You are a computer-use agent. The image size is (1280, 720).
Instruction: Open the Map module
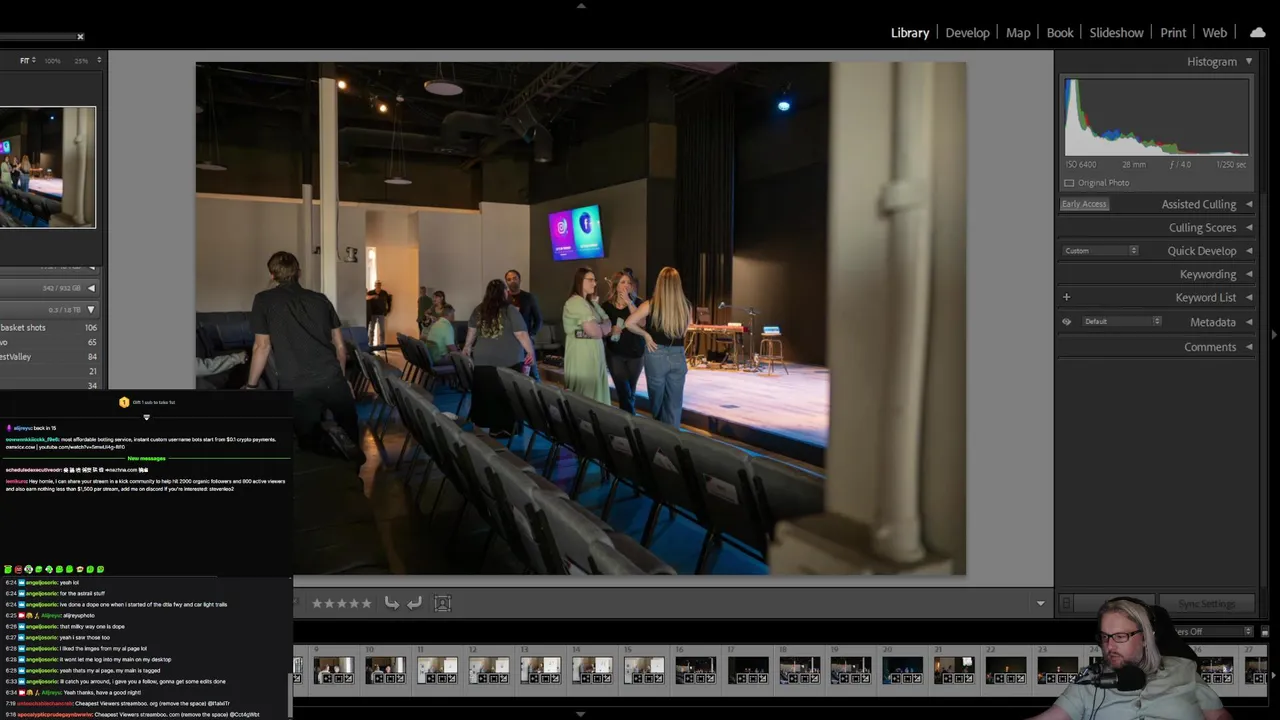click(x=1018, y=33)
